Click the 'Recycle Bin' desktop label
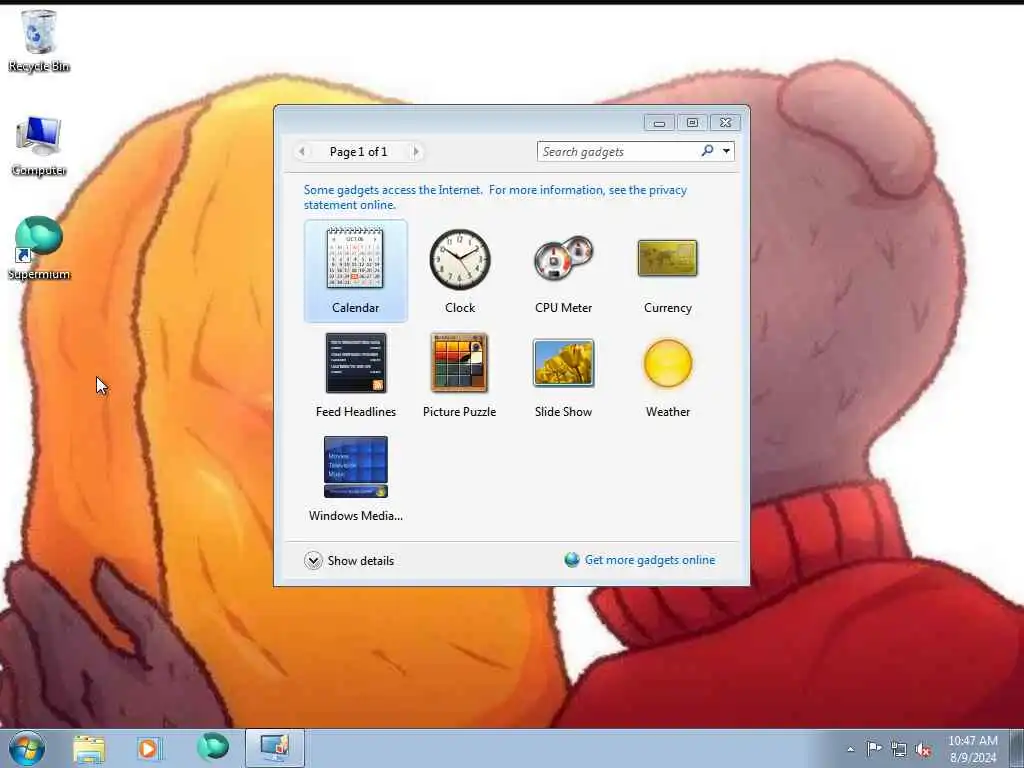The image size is (1024, 768). tap(39, 67)
